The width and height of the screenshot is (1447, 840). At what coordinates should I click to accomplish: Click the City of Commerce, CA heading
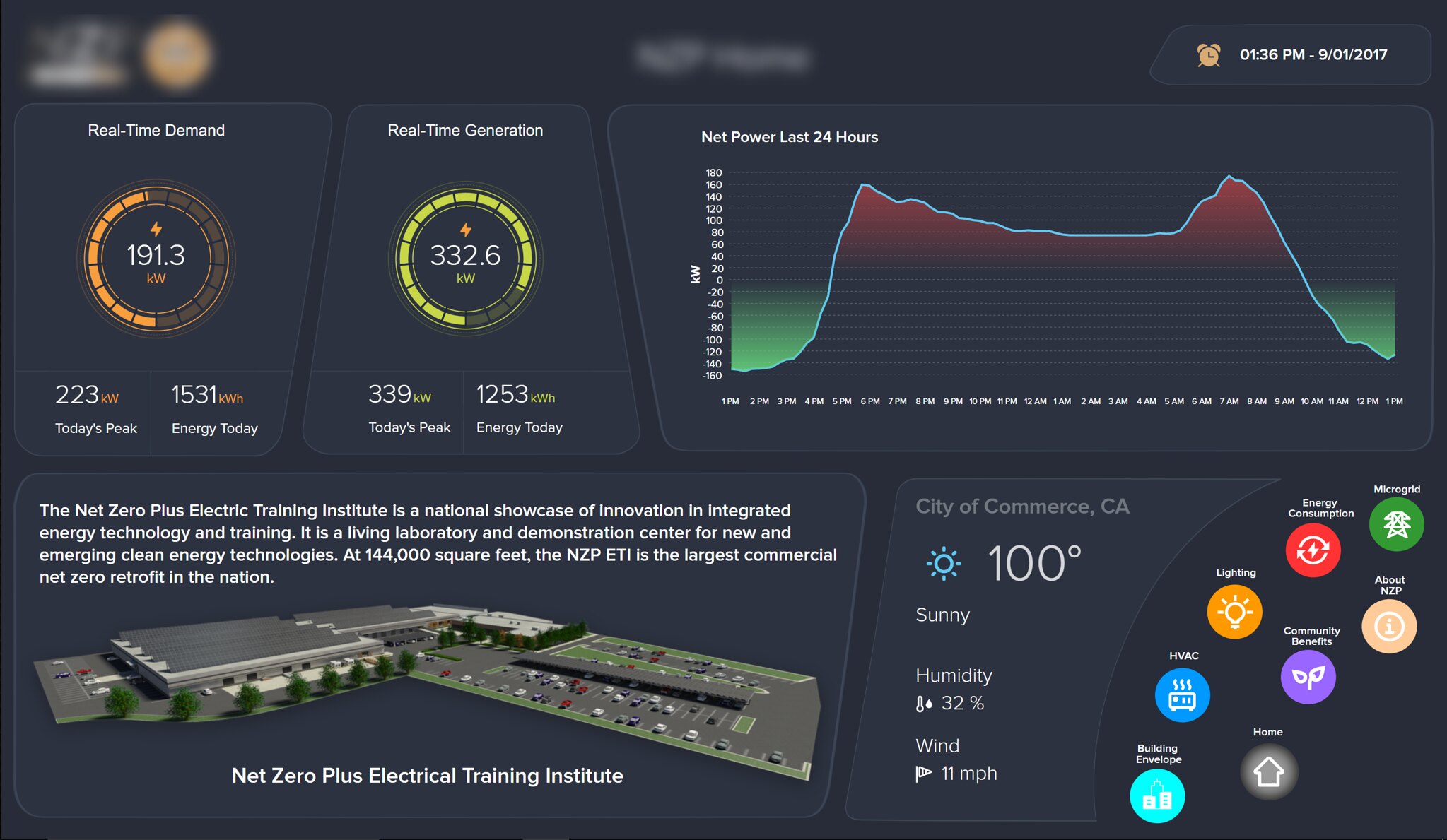click(1022, 507)
